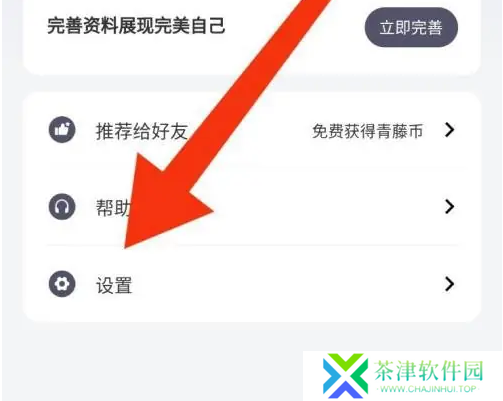Click the 茶津软件园 watermark text
Screen dimensions: 503x401
click(429, 370)
